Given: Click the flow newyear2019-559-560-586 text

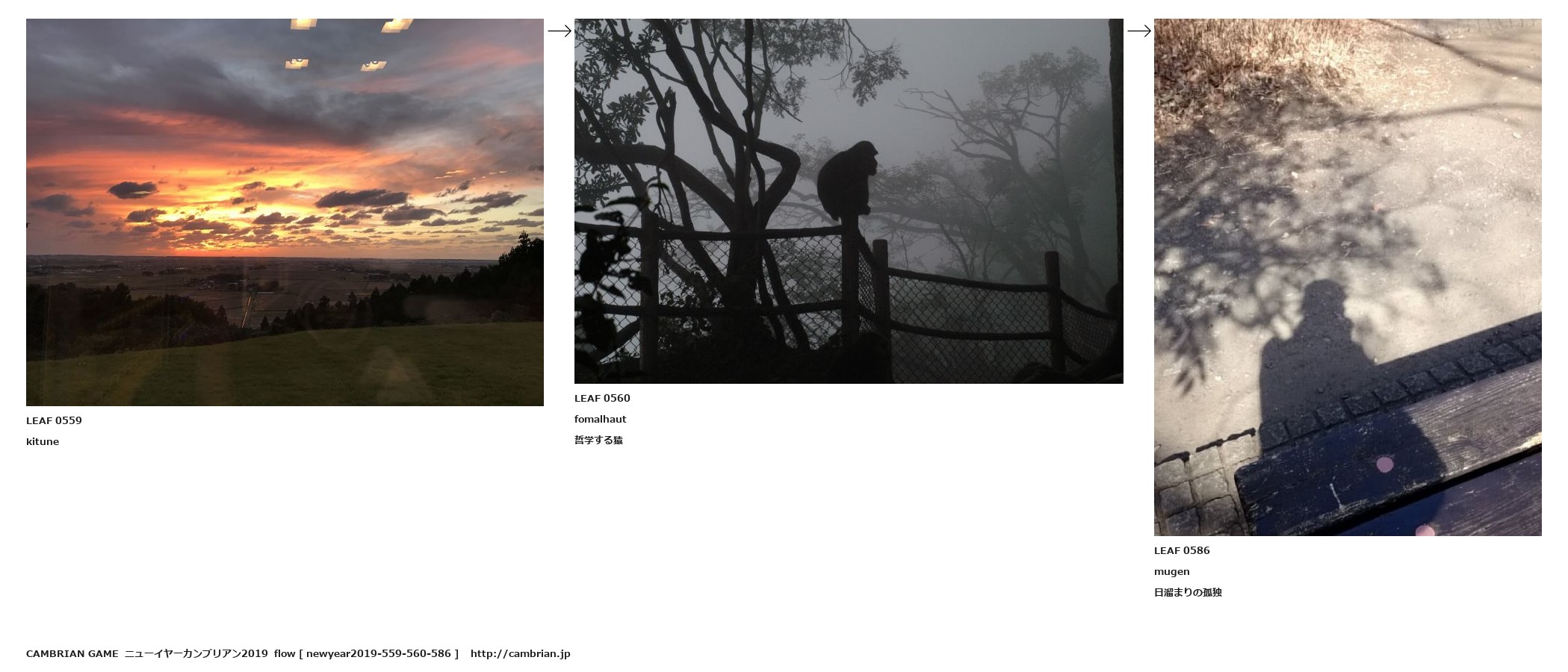Looking at the screenshot, I should pos(367,653).
